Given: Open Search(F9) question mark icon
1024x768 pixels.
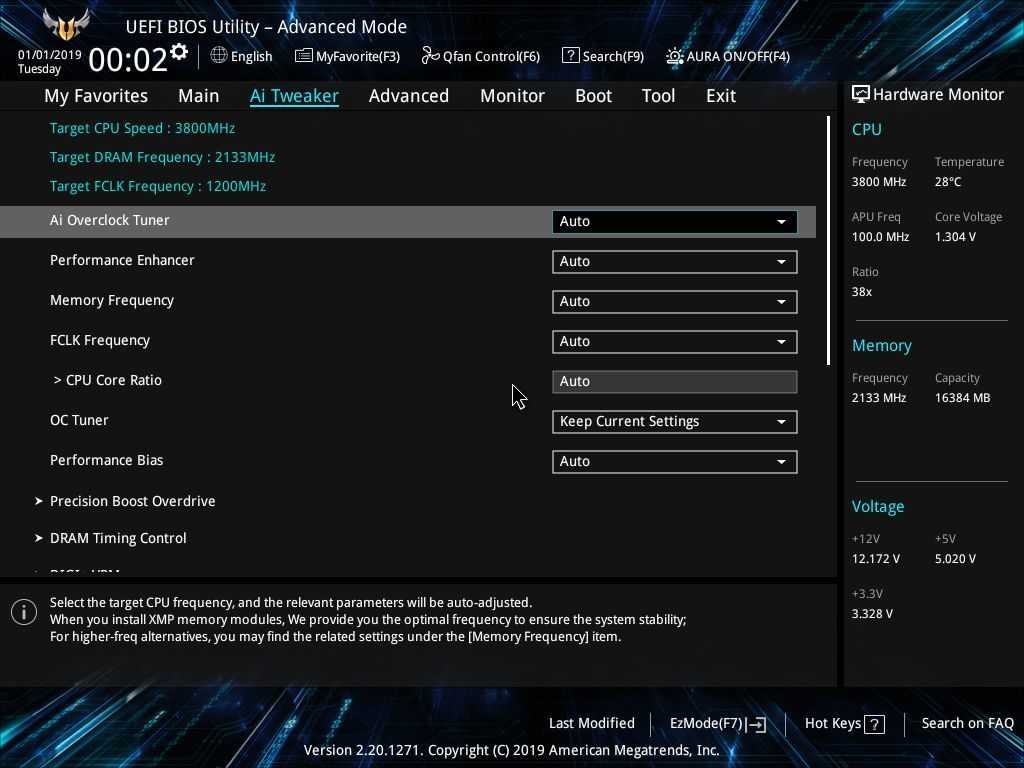Looking at the screenshot, I should tap(570, 56).
